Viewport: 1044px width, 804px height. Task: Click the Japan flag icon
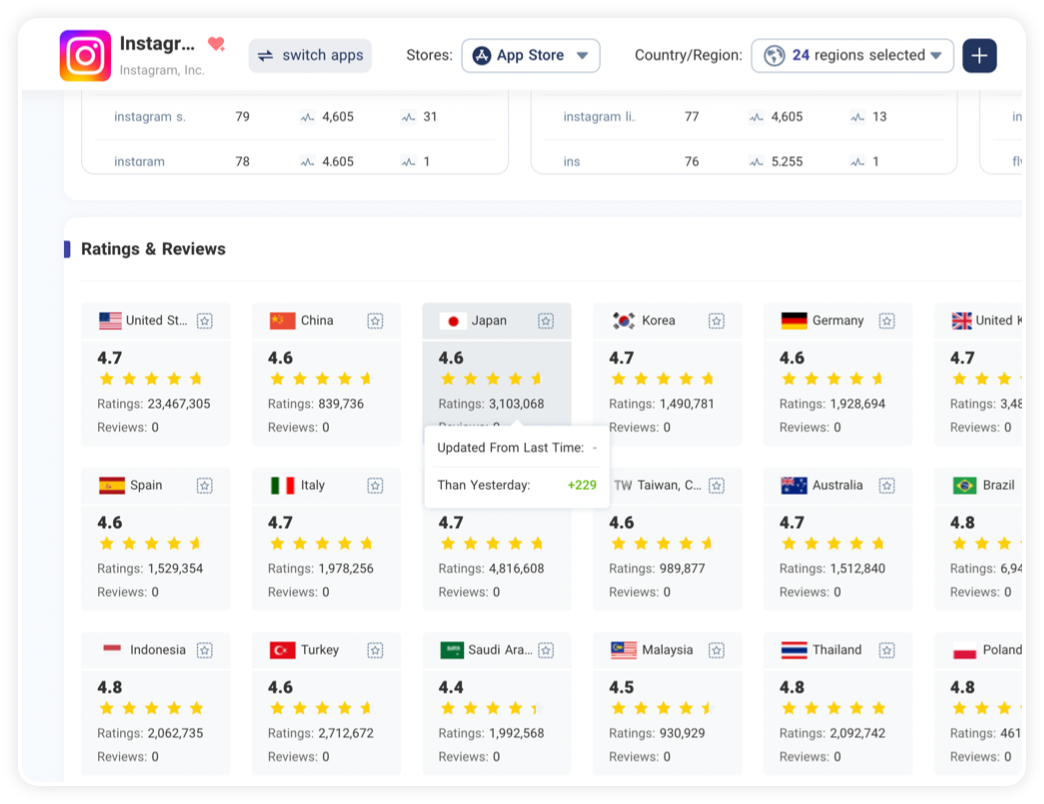click(453, 321)
